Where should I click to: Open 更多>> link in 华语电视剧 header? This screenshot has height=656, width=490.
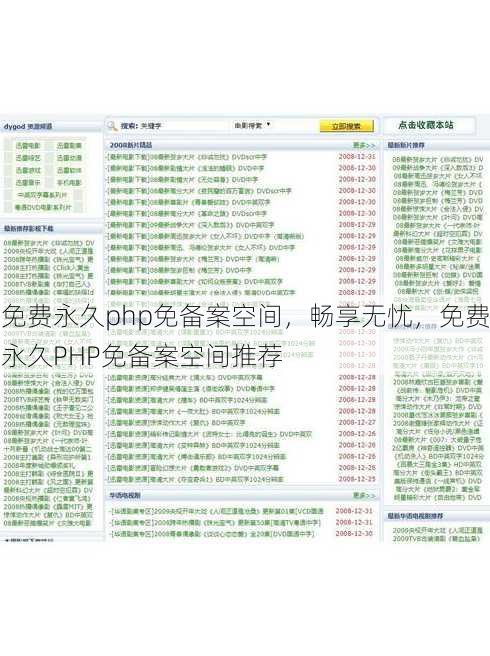click(x=364, y=495)
